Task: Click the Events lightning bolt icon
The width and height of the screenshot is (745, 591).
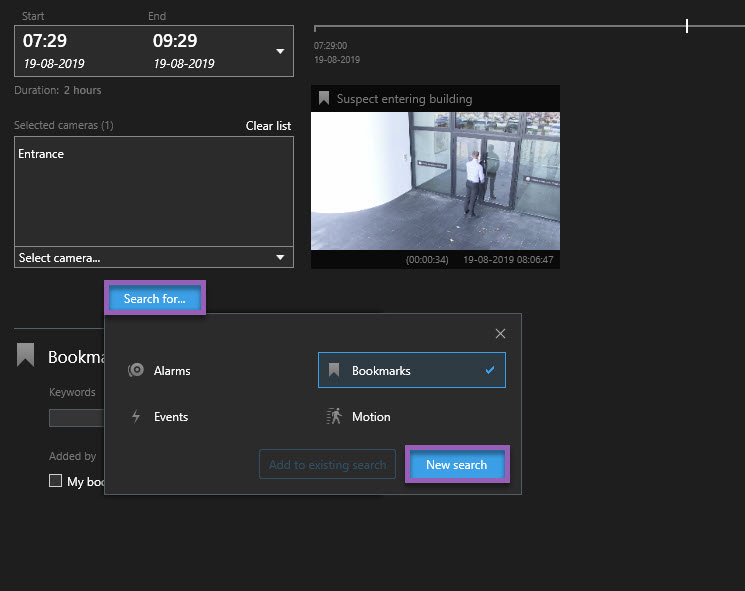Action: pyautogui.click(x=137, y=417)
